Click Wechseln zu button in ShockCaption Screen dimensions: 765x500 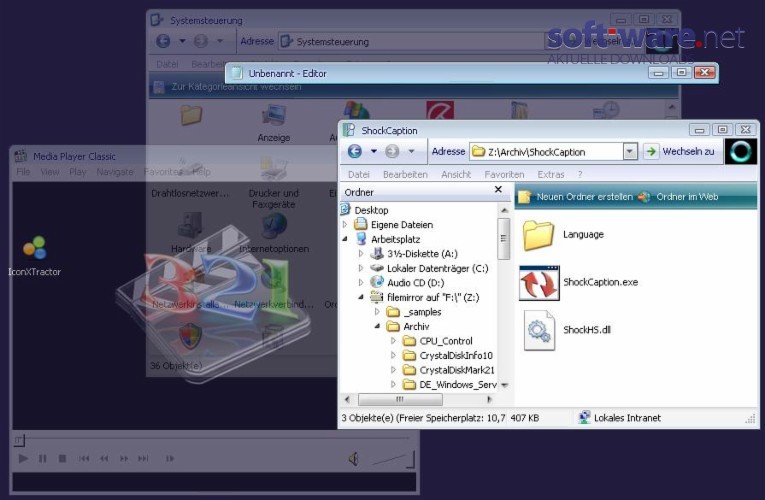tap(681, 152)
